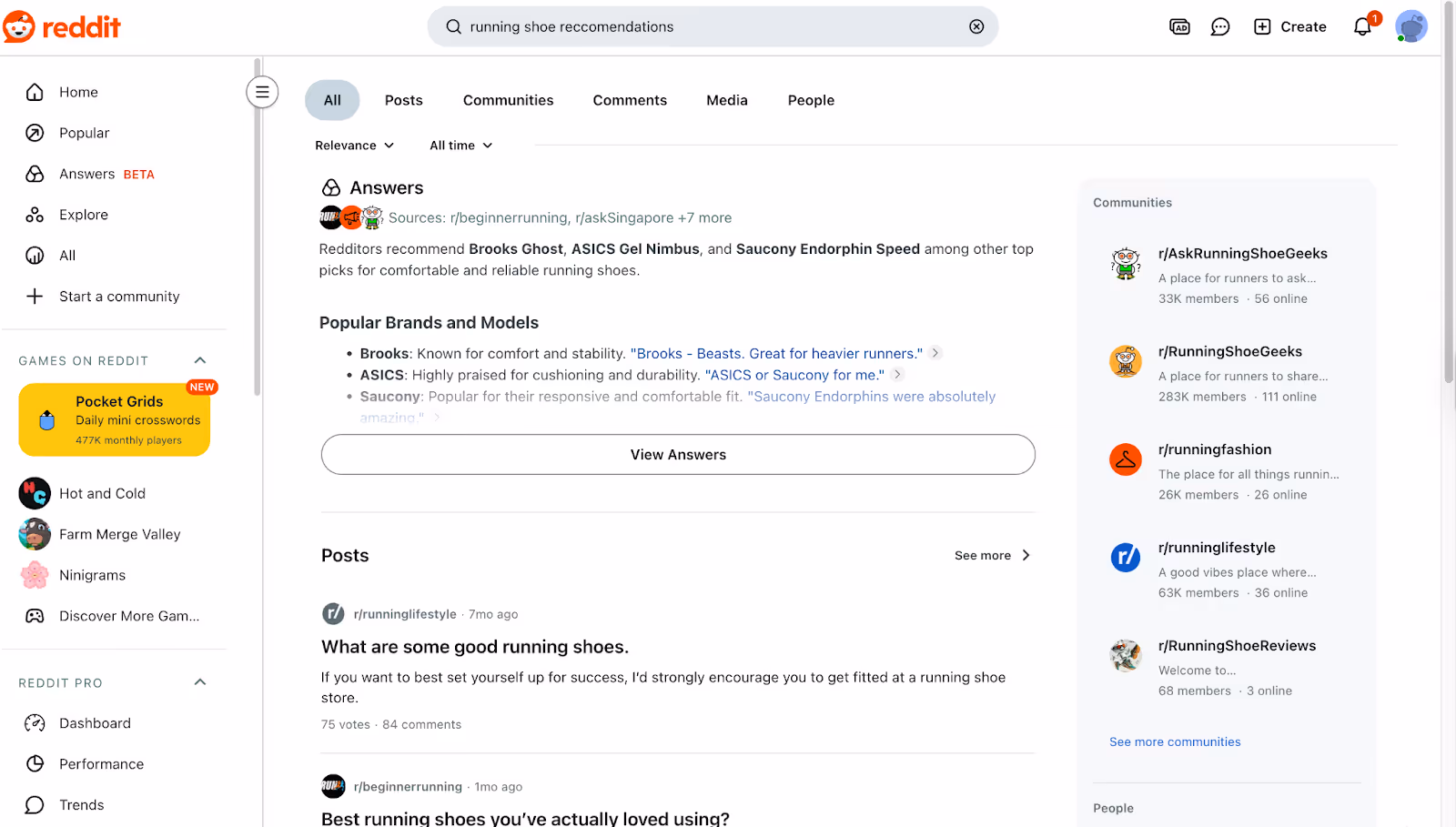1456x827 pixels.
Task: Open the Relevance sort dropdown
Action: tap(355, 146)
